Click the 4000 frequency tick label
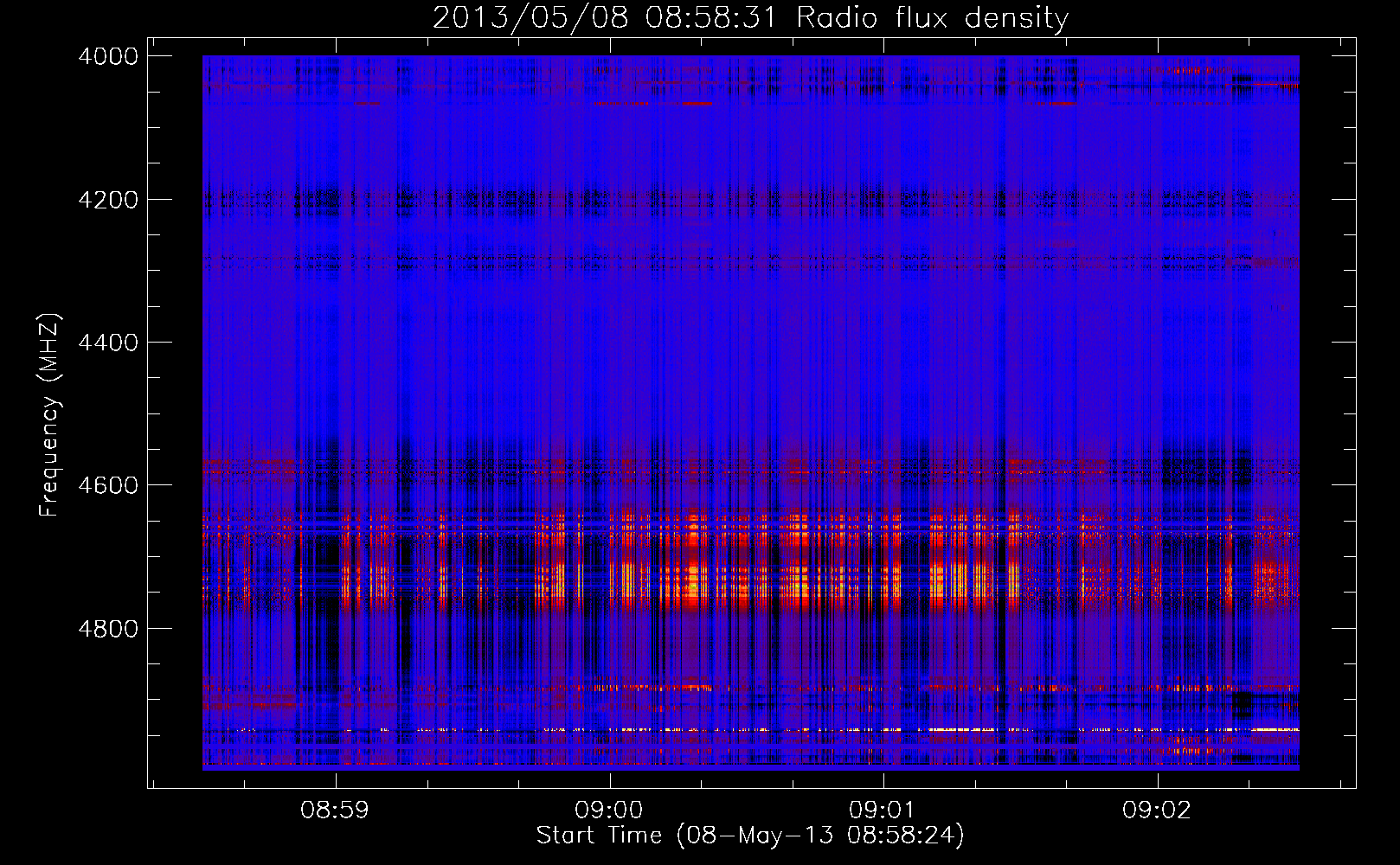Screen dimensions: 1400x865 coord(108,56)
